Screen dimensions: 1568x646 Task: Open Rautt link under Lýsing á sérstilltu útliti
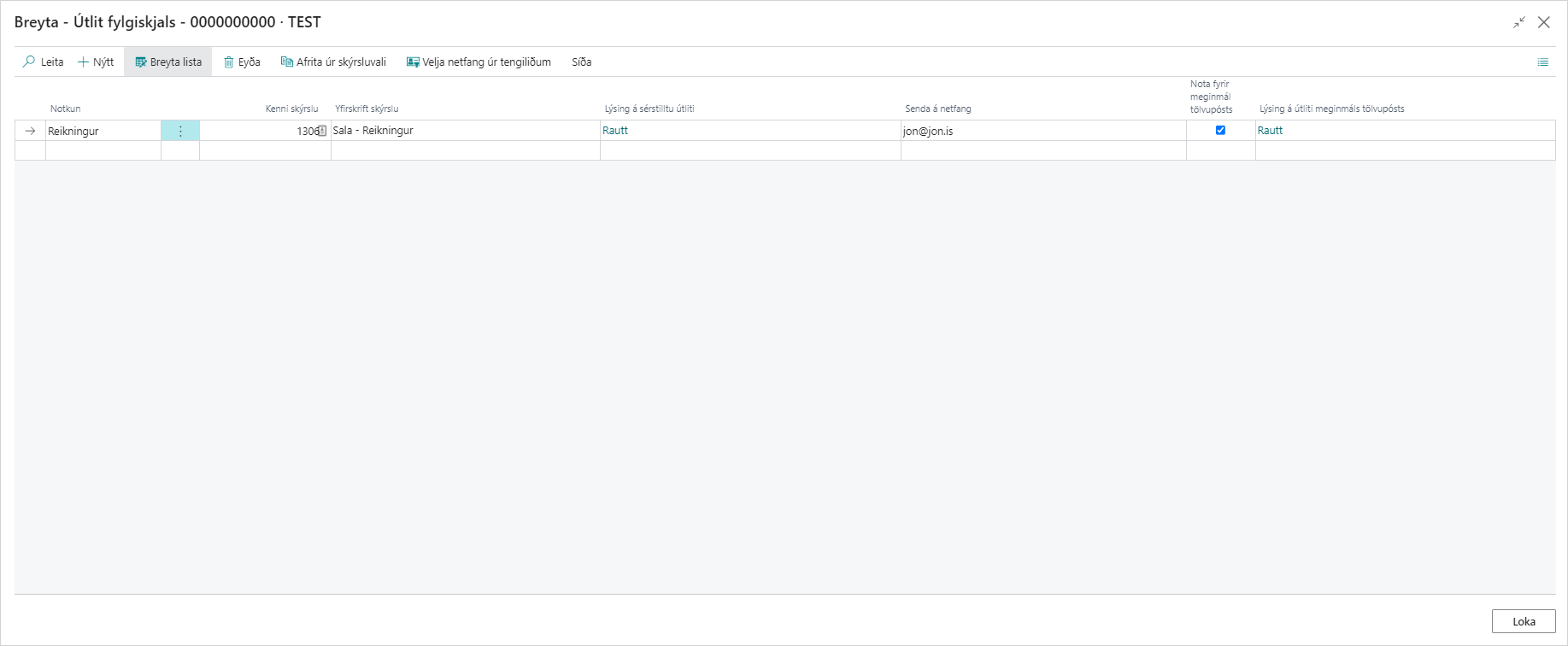coord(615,131)
